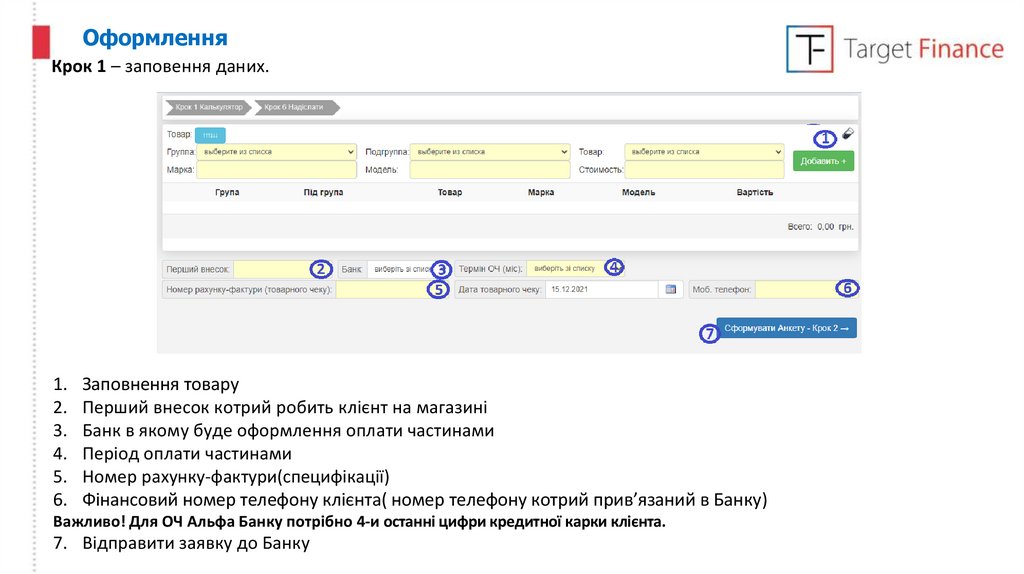Click the date field showing 15.12.2021

pyautogui.click(x=602, y=289)
